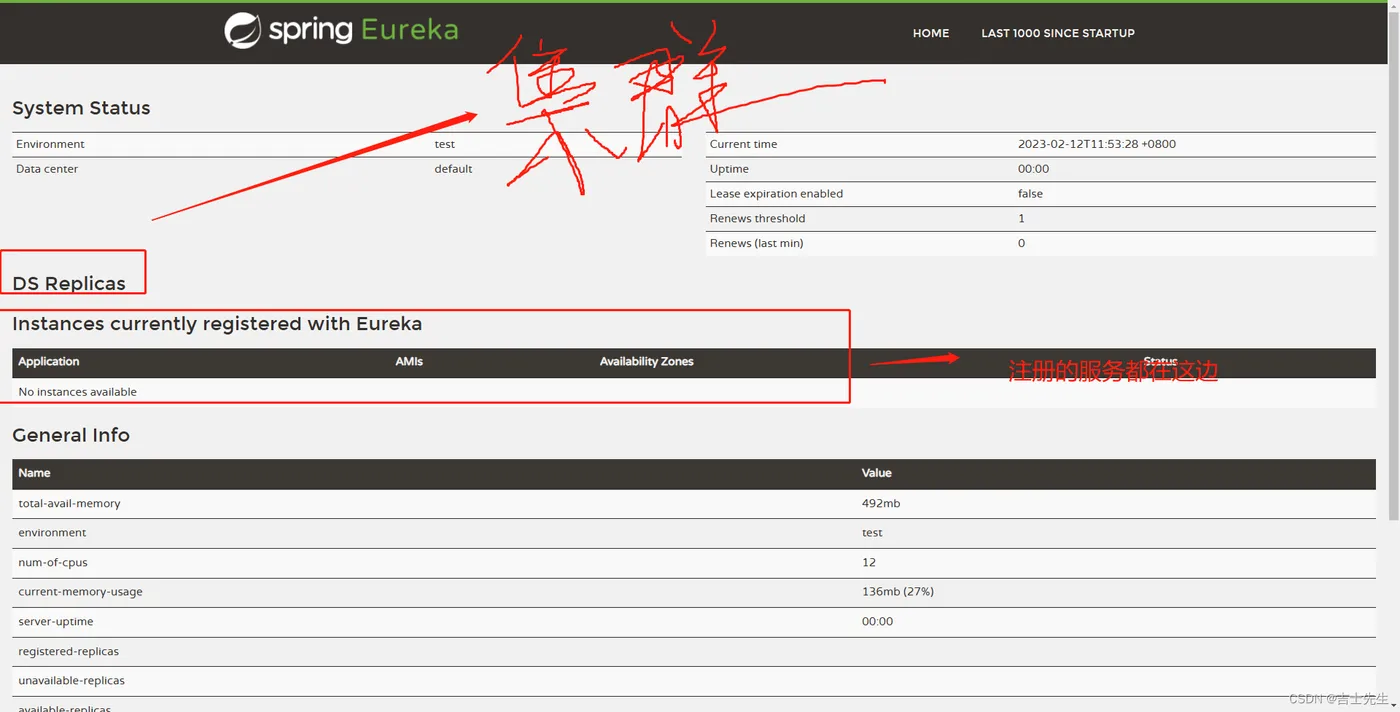This screenshot has height=712, width=1400.
Task: Click the current-memory-usage row name
Action: click(80, 592)
